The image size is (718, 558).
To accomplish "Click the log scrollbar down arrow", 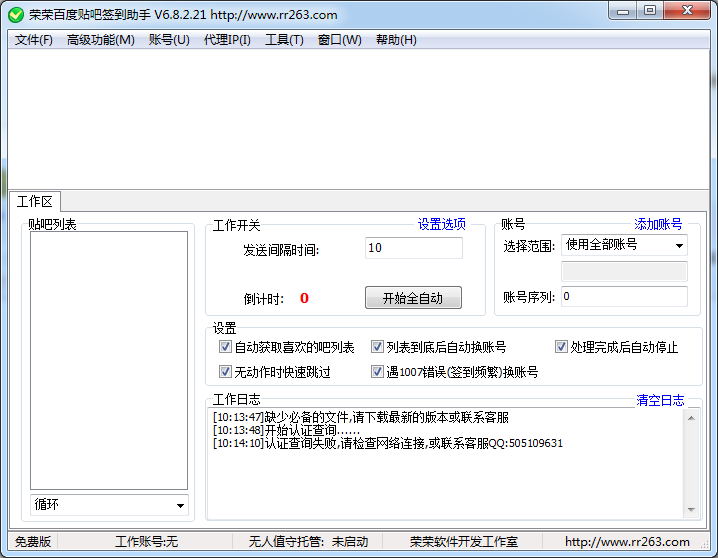I will 691,508.
